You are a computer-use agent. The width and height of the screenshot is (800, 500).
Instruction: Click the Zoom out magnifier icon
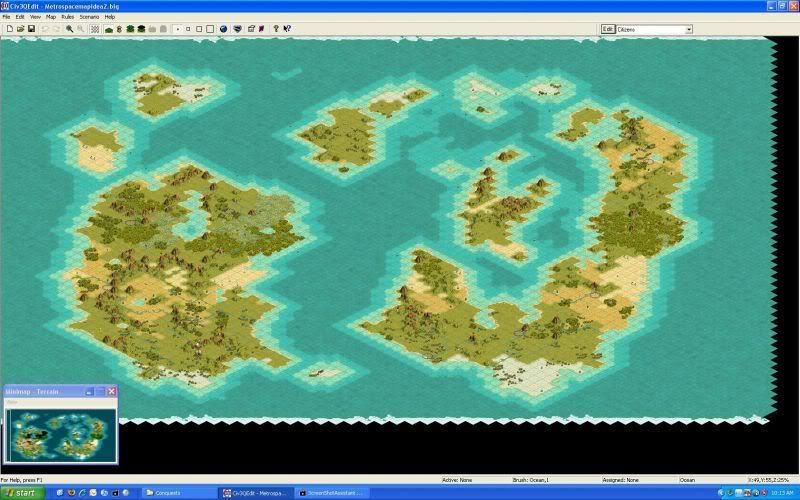tap(81, 29)
